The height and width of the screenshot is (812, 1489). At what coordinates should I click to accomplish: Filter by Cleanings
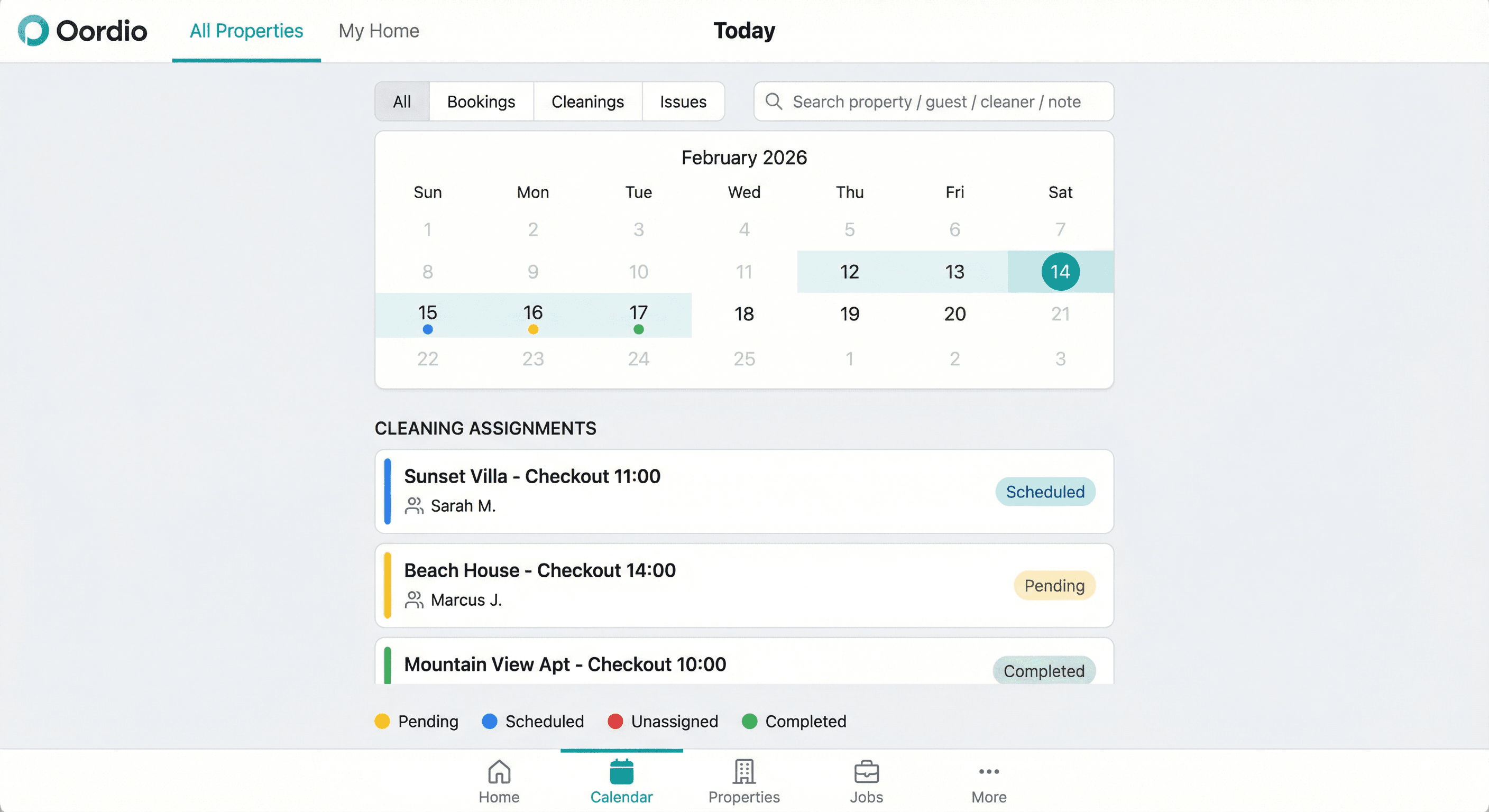(x=587, y=101)
